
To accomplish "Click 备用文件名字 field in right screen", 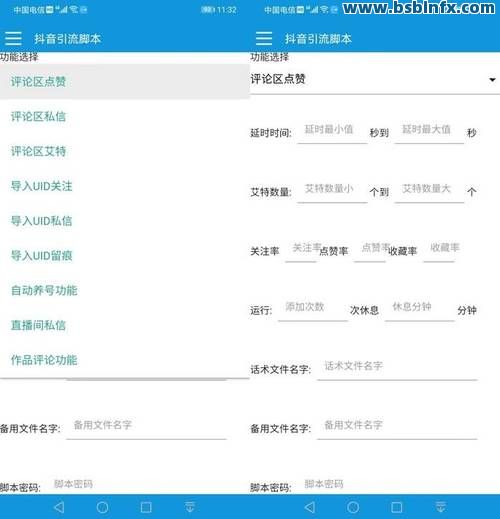I will coord(397,428).
